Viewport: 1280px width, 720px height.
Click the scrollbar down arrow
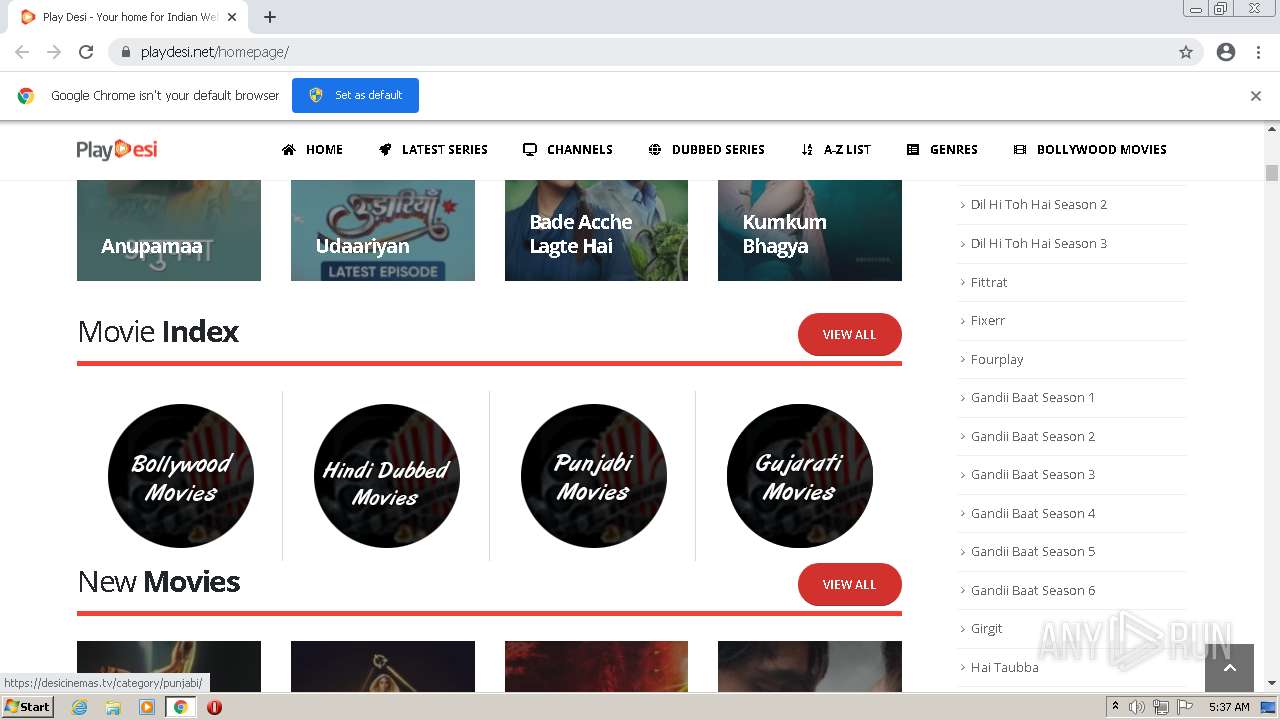(1272, 684)
